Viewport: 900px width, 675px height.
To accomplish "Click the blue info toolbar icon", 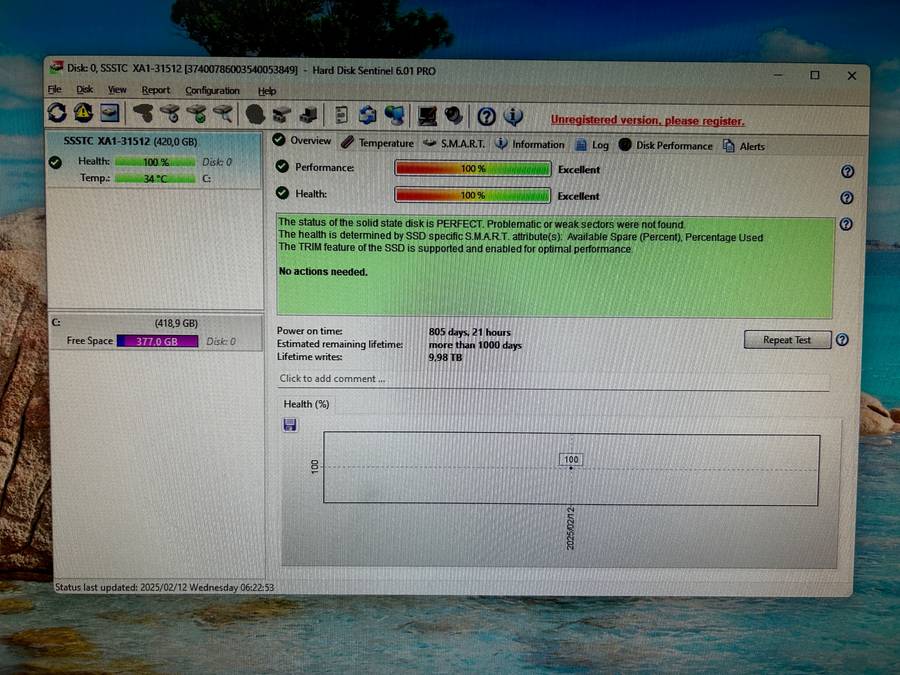I will pyautogui.click(x=513, y=116).
